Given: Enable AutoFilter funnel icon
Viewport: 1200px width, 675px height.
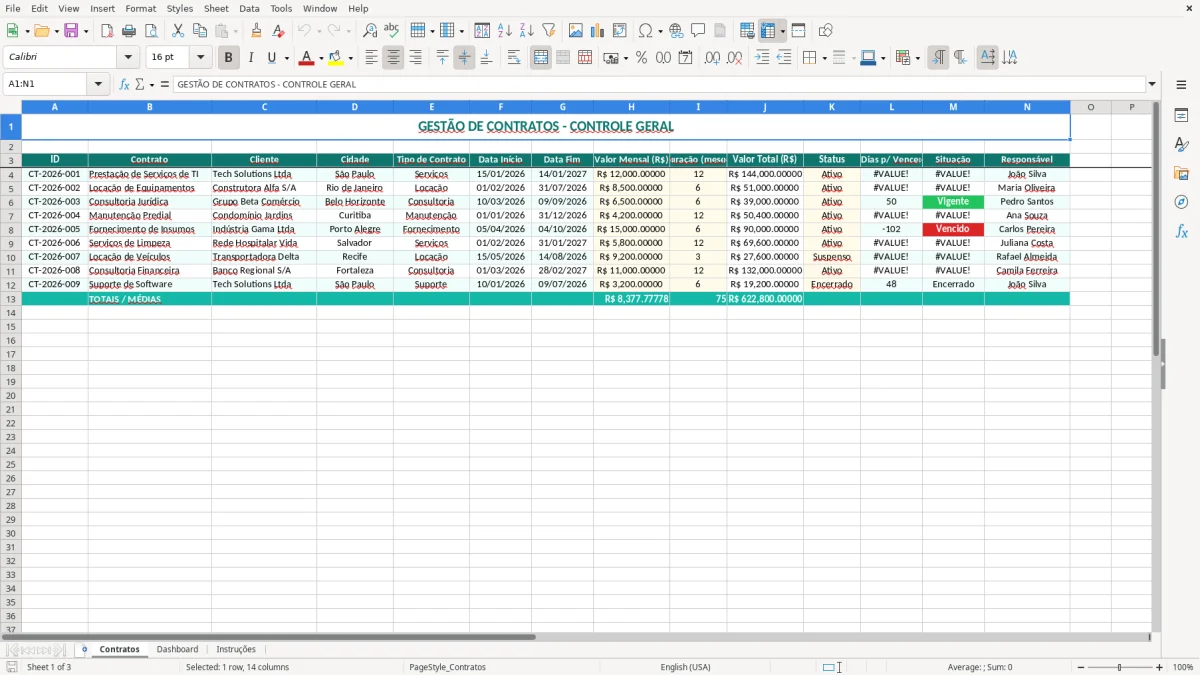Looking at the screenshot, I should point(549,31).
